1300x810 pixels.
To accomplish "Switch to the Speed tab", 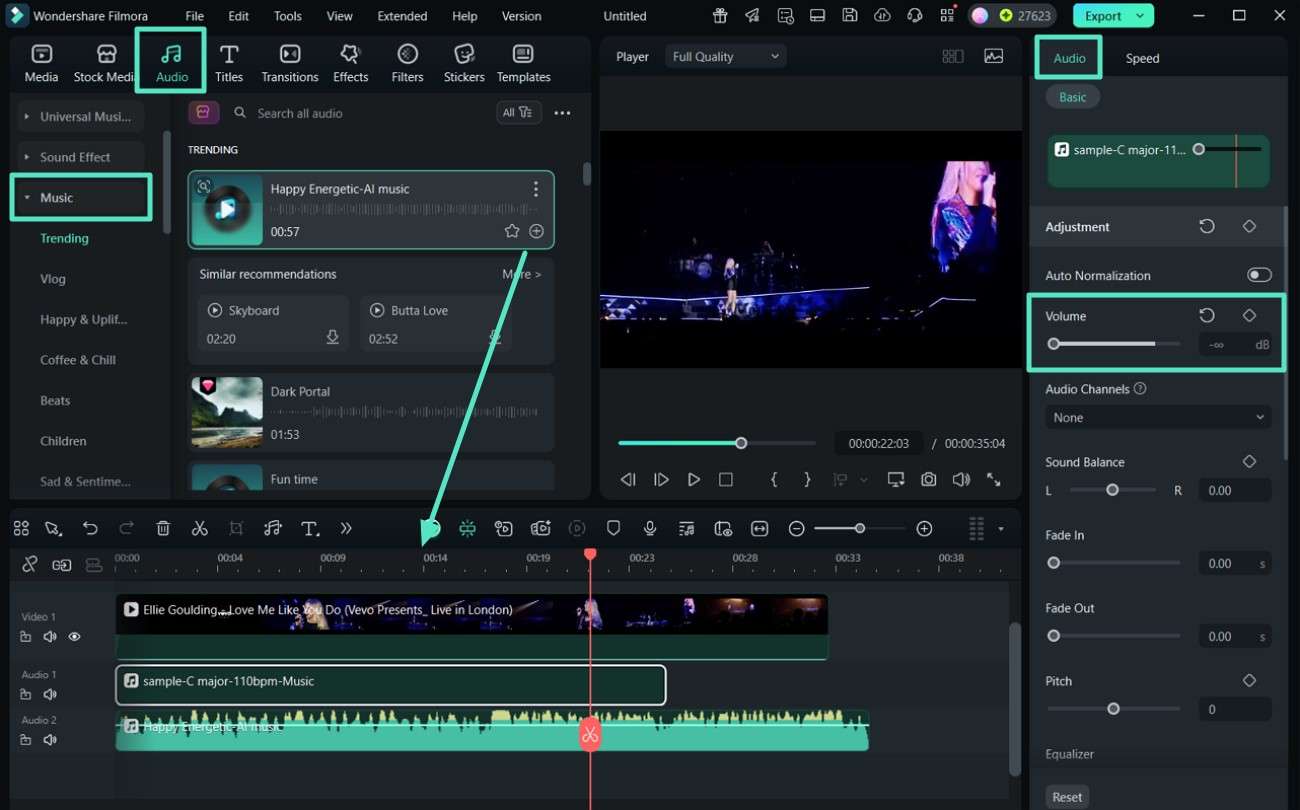I will (x=1142, y=58).
